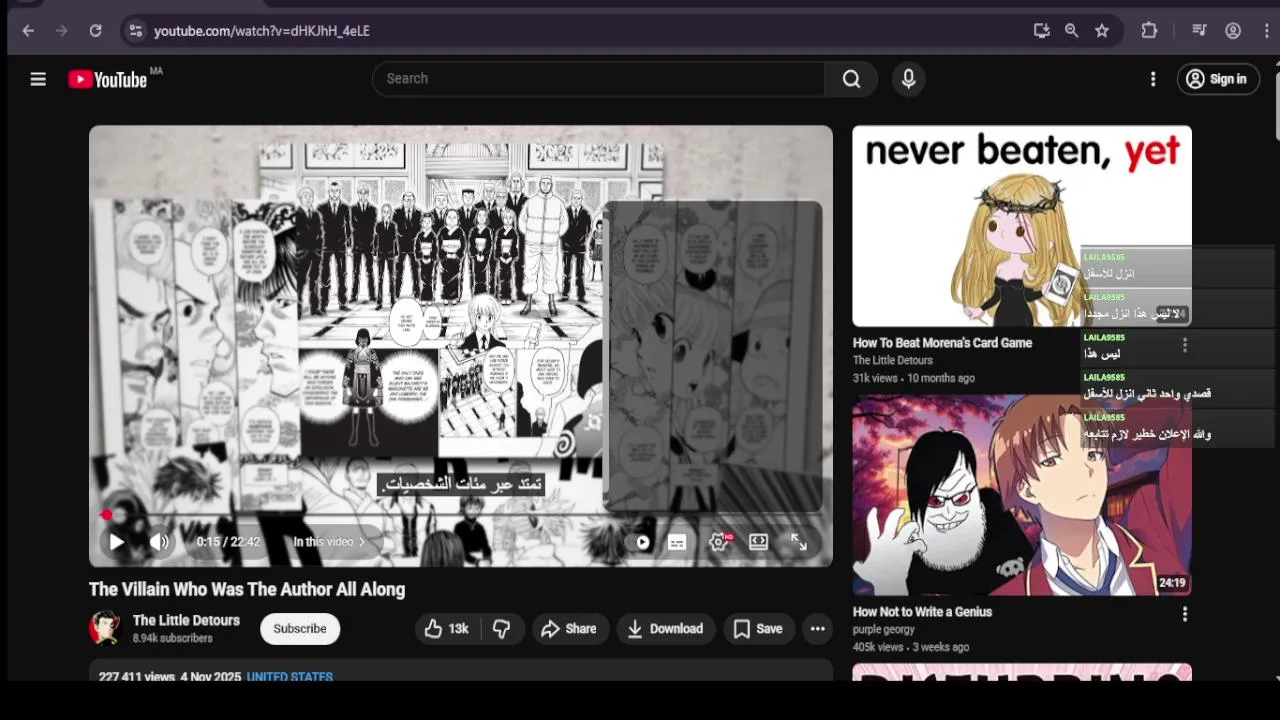Download this video

(666, 629)
